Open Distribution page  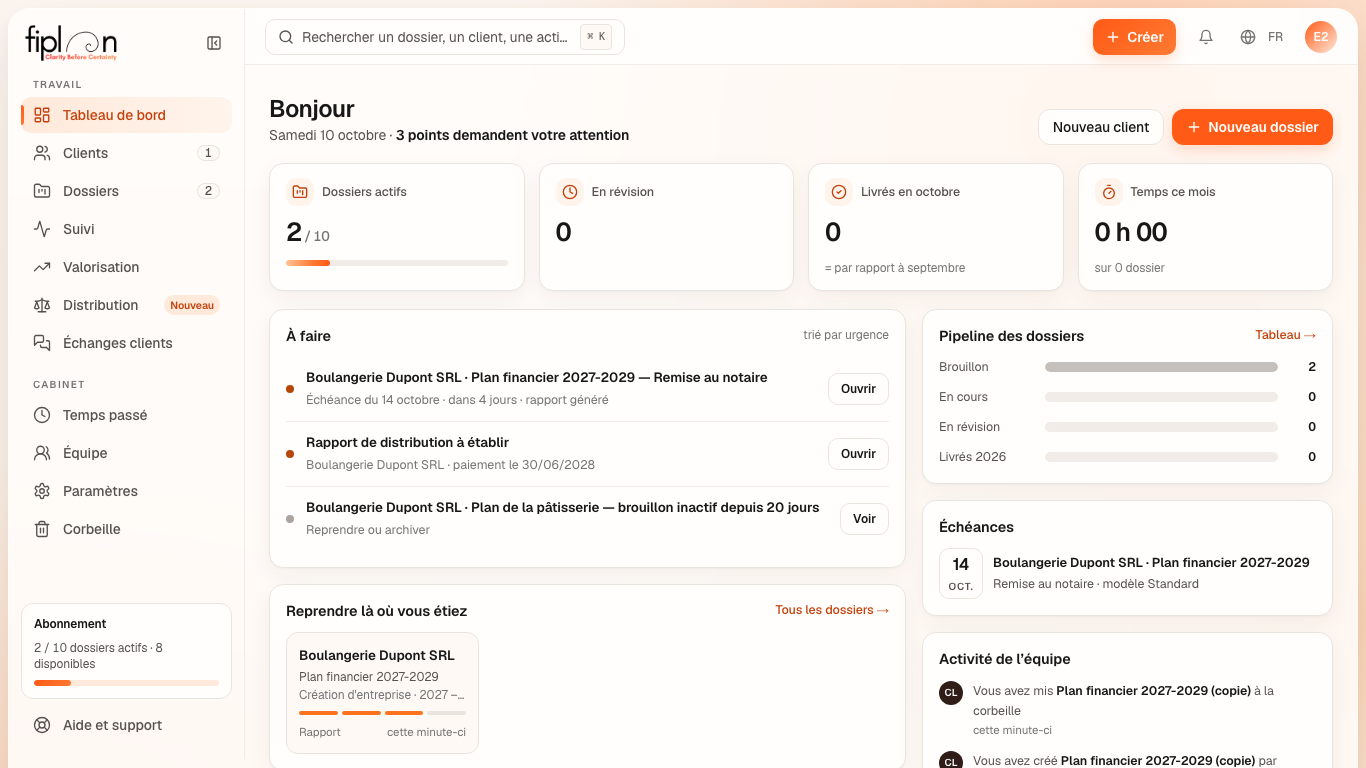[126, 305]
